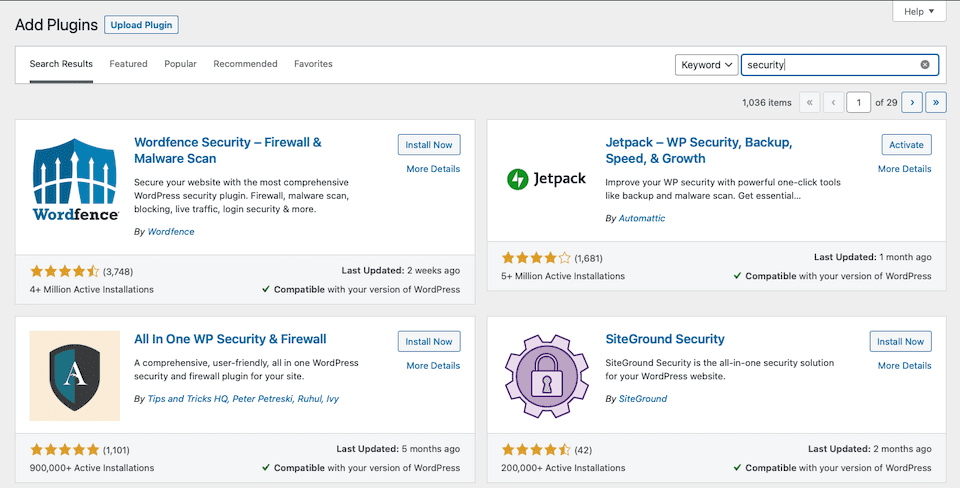Viewport: 960px width, 488px height.
Task: Open the Keyword search type dropdown
Action: 707,64
